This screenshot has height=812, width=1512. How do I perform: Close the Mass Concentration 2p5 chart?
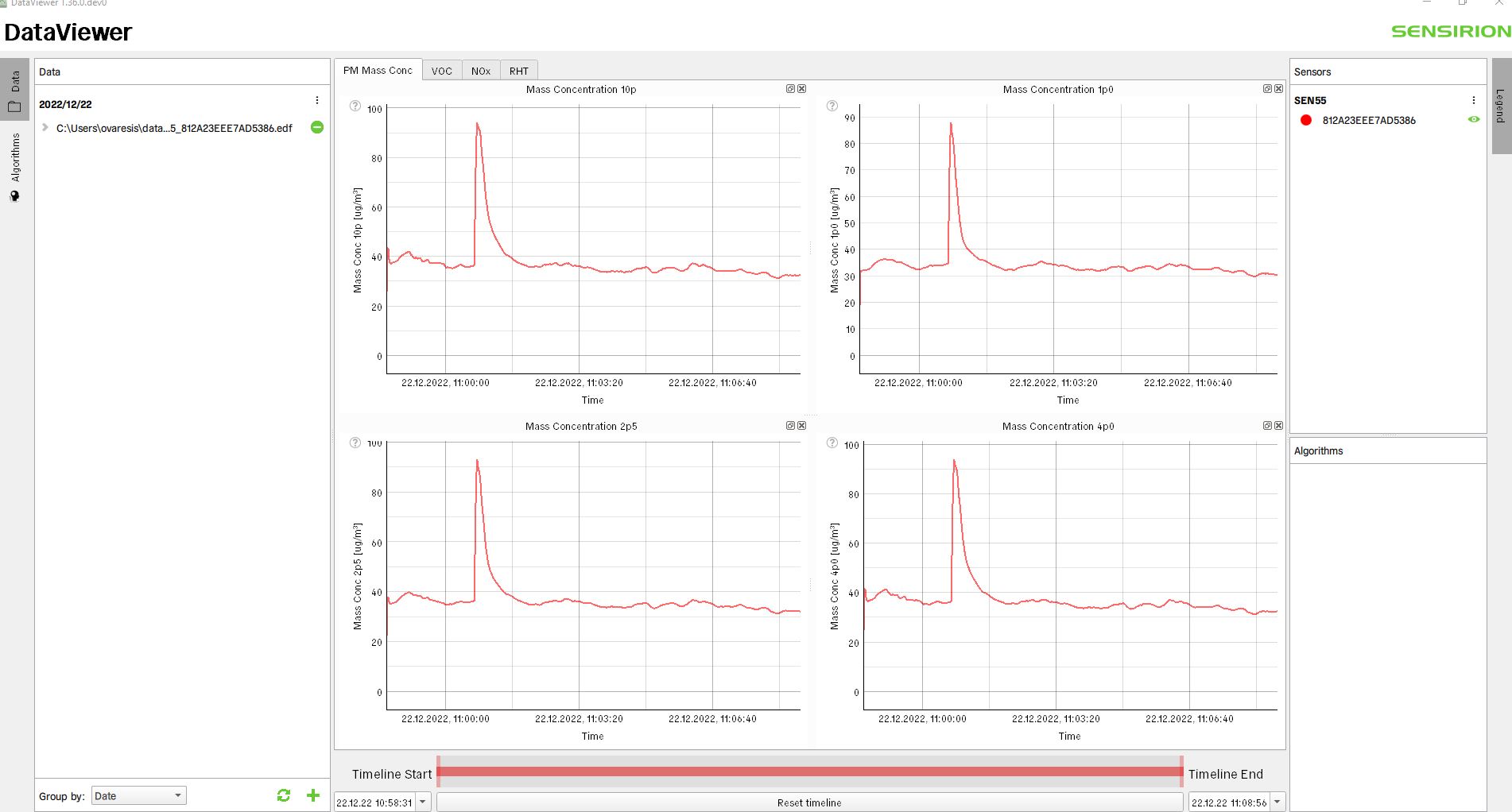(x=802, y=426)
